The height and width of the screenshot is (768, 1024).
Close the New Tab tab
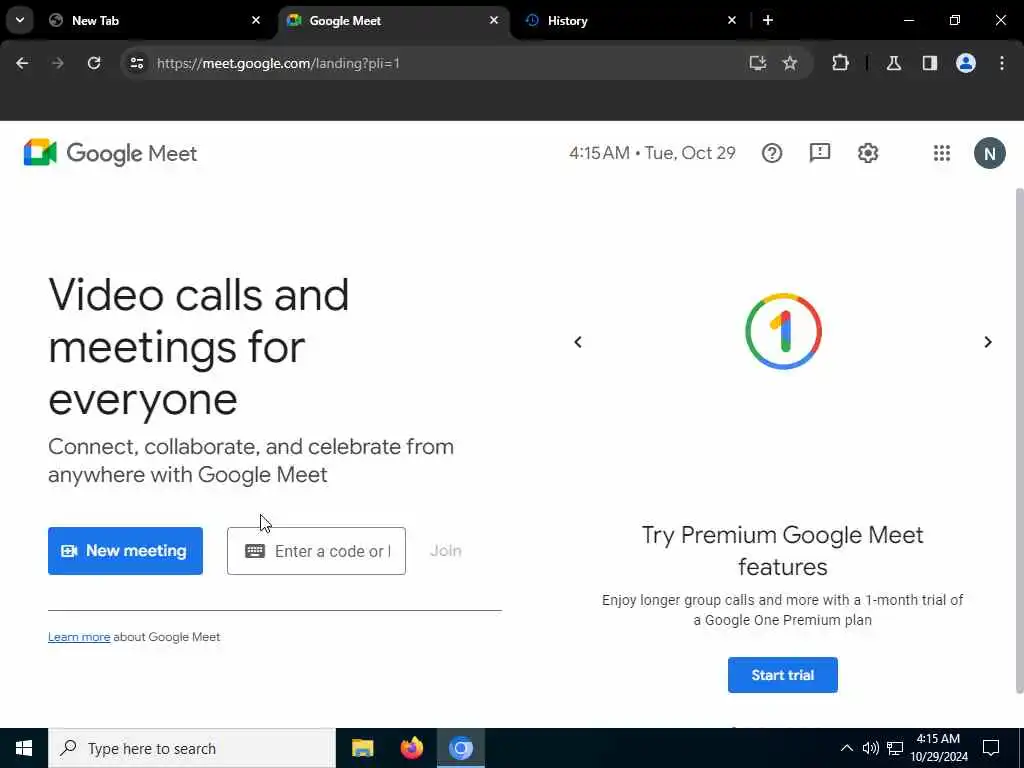[256, 20]
